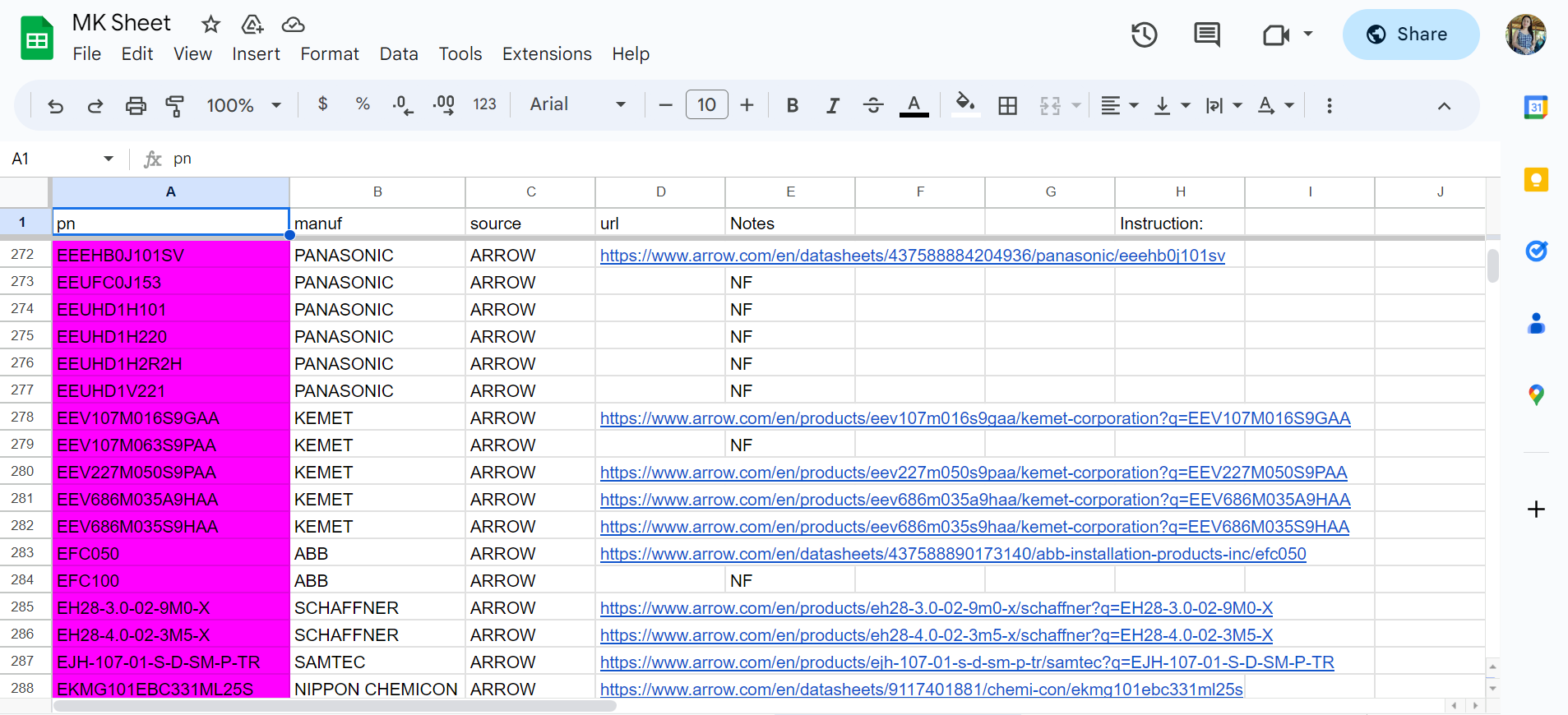This screenshot has width=1568, height=715.
Task: Activate the paint format tool
Action: point(174,105)
